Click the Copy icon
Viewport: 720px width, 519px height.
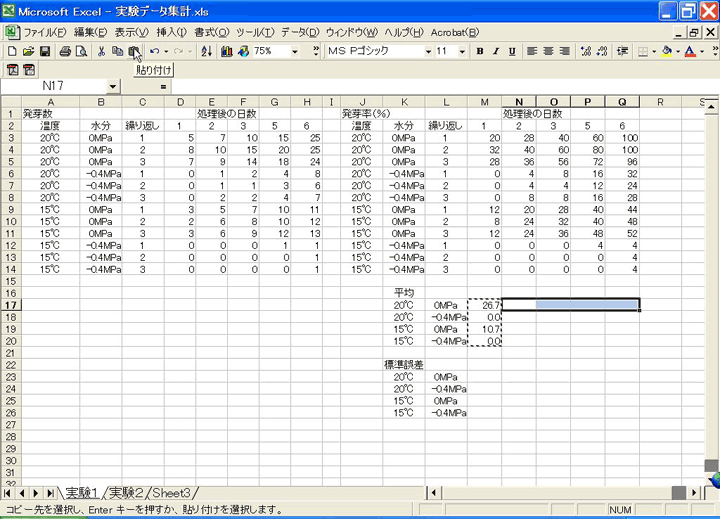[x=118, y=51]
